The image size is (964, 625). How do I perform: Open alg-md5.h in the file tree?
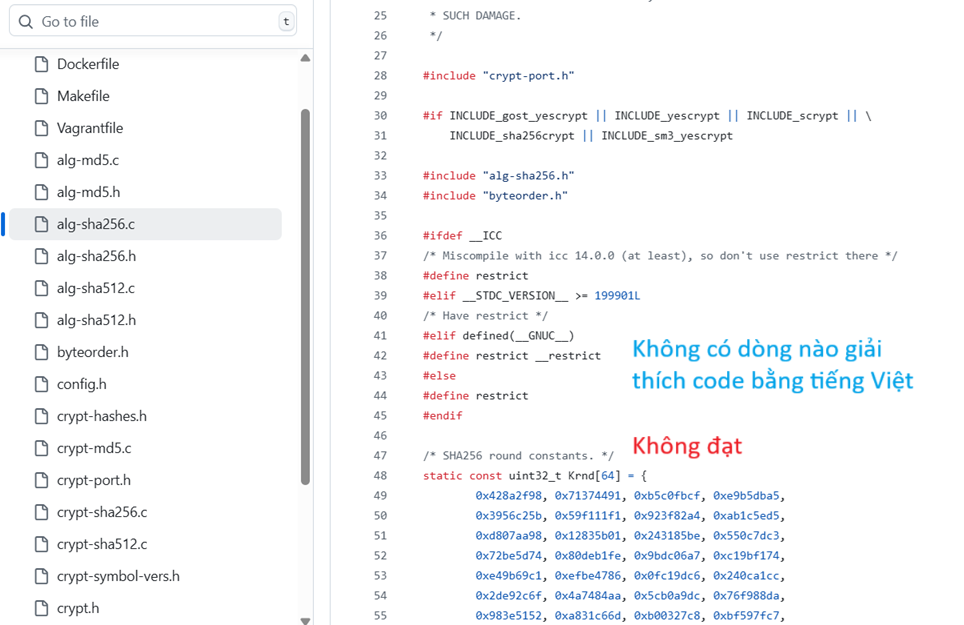89,192
